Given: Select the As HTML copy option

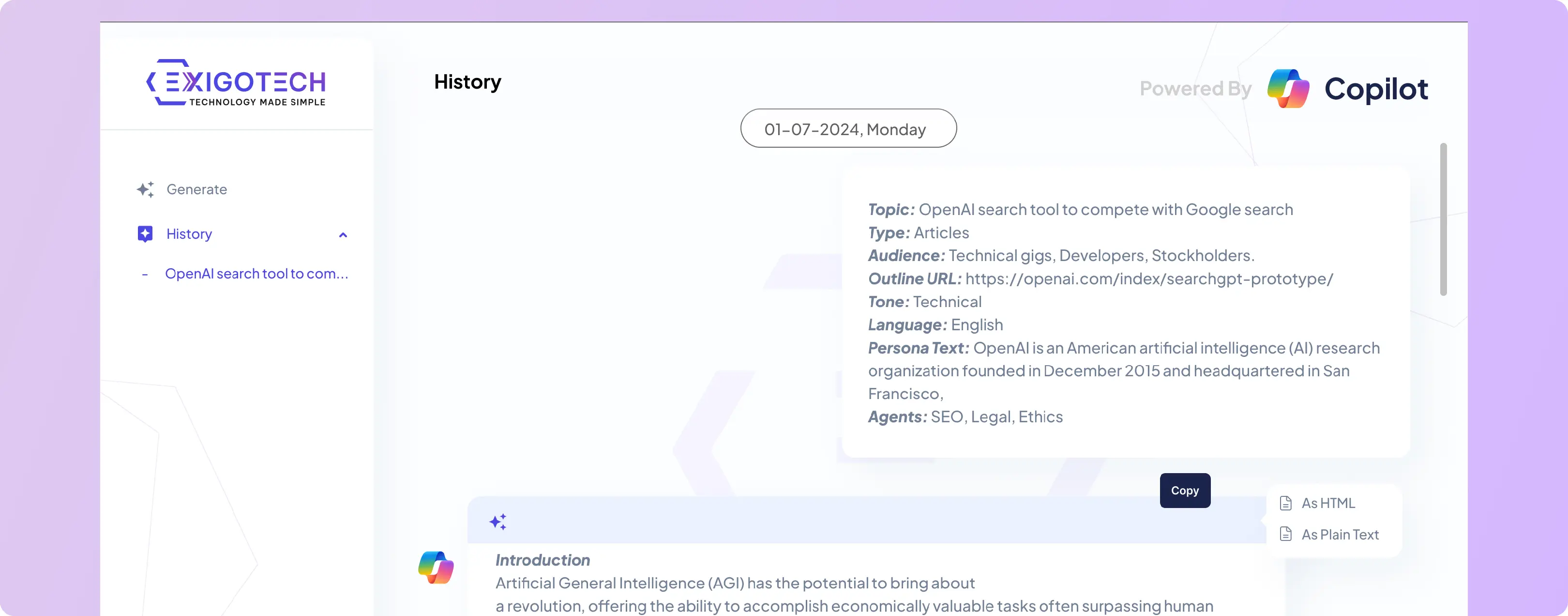Looking at the screenshot, I should pos(1328,503).
